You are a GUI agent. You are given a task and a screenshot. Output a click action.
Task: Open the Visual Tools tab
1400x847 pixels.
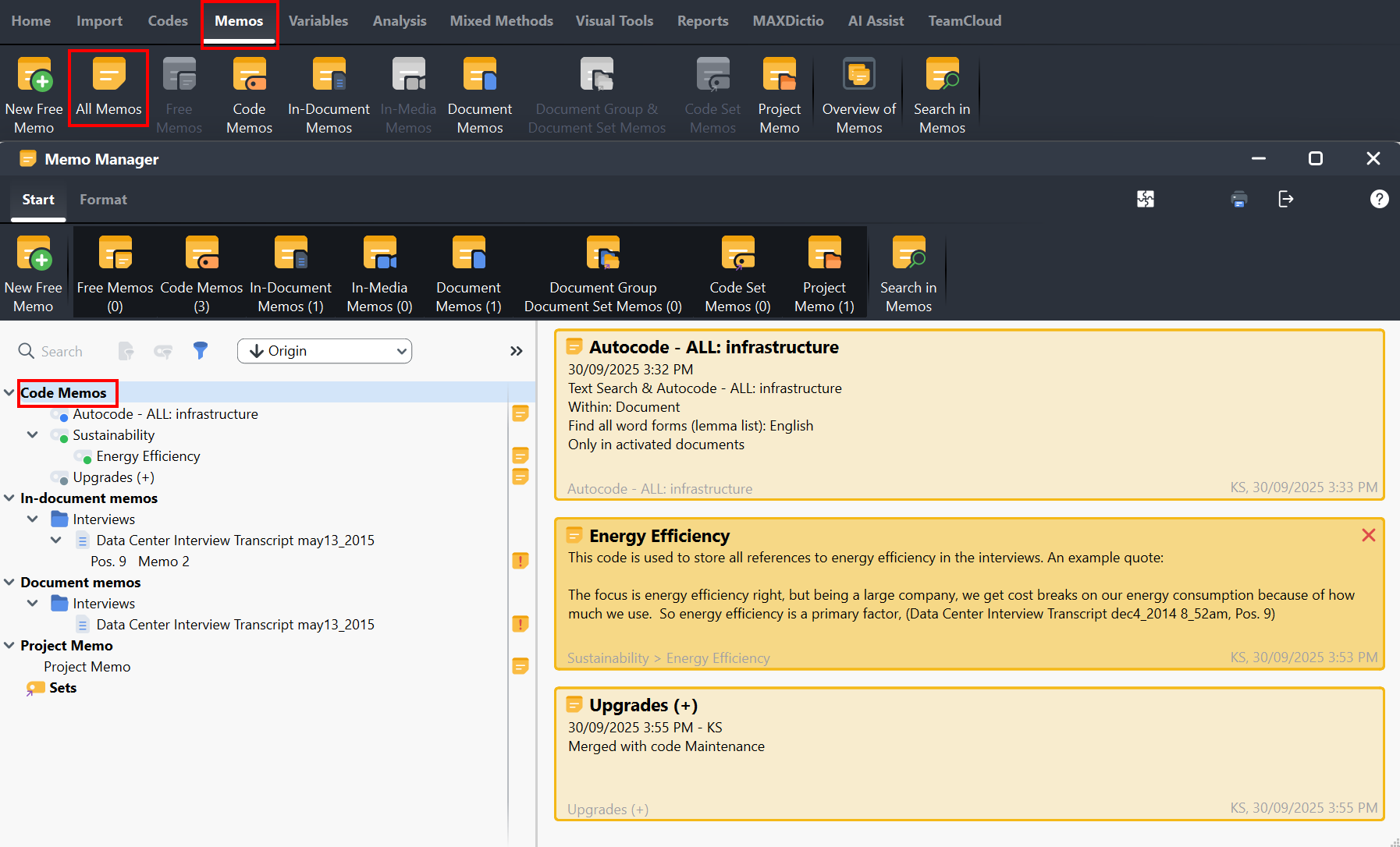click(x=614, y=21)
